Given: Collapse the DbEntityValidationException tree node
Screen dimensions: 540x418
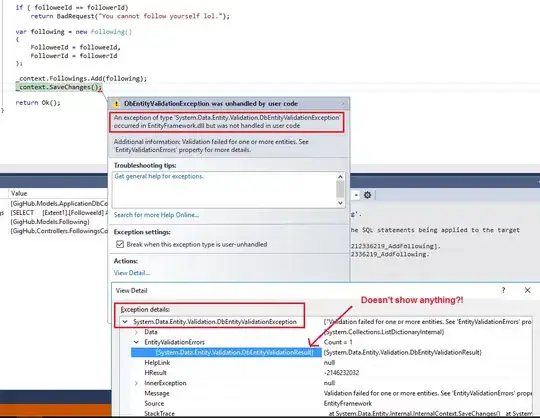Looking at the screenshot, I should pos(125,322).
